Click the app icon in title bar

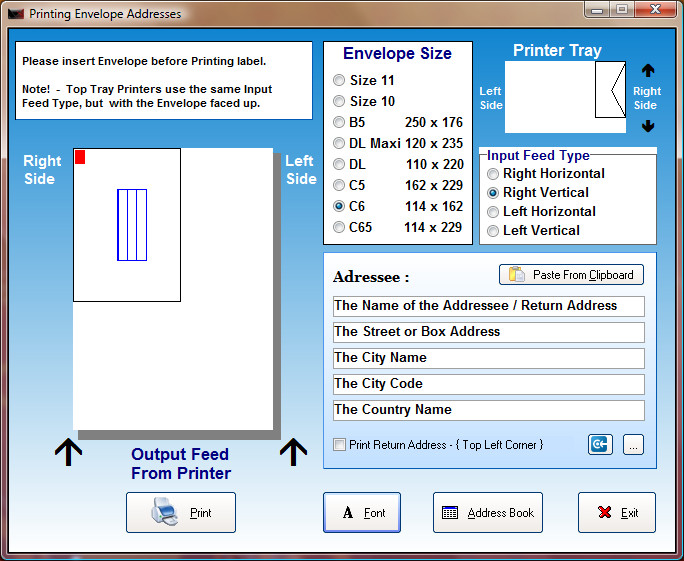pos(16,14)
